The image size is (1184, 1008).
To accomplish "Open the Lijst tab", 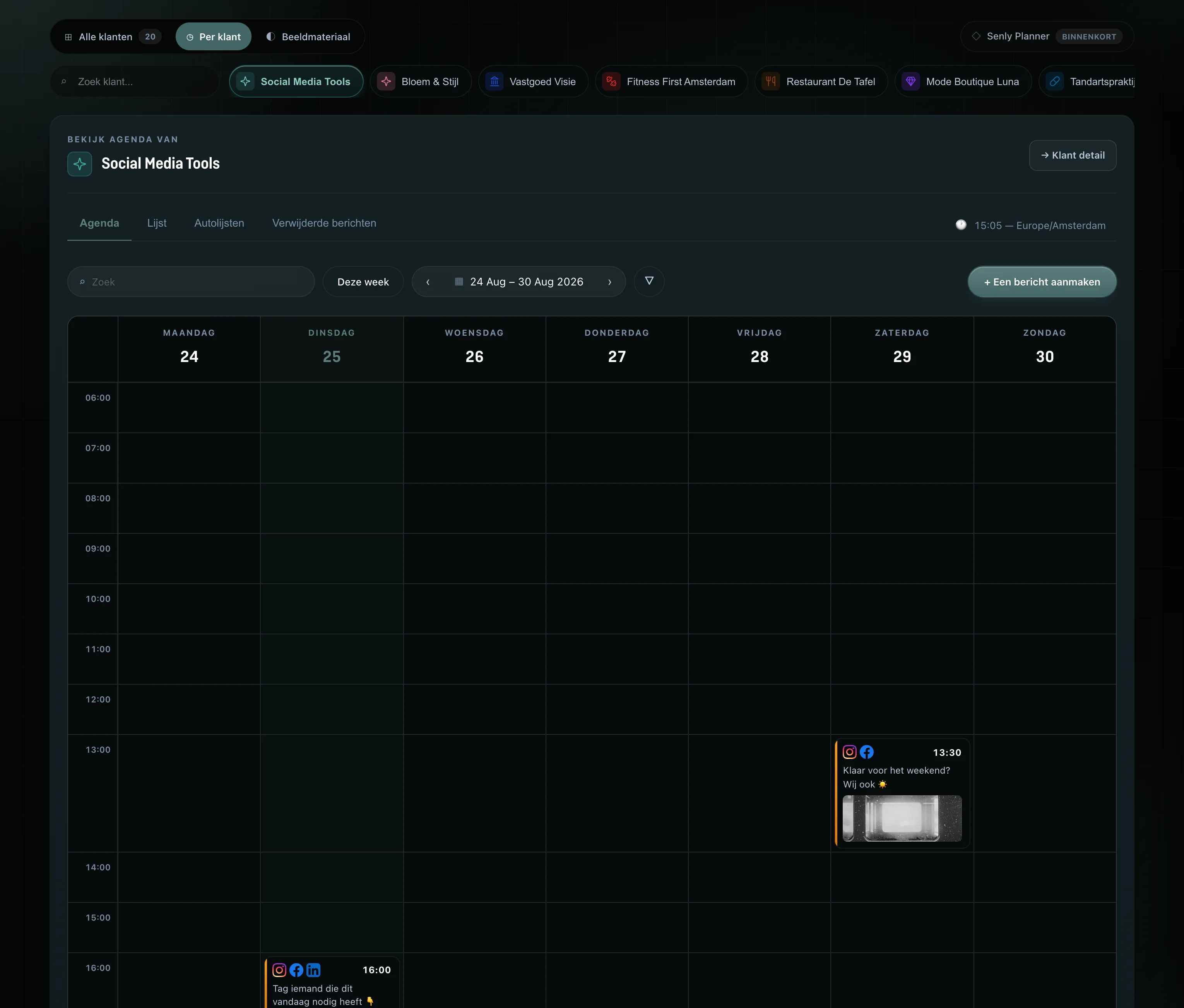I will pyautogui.click(x=157, y=223).
